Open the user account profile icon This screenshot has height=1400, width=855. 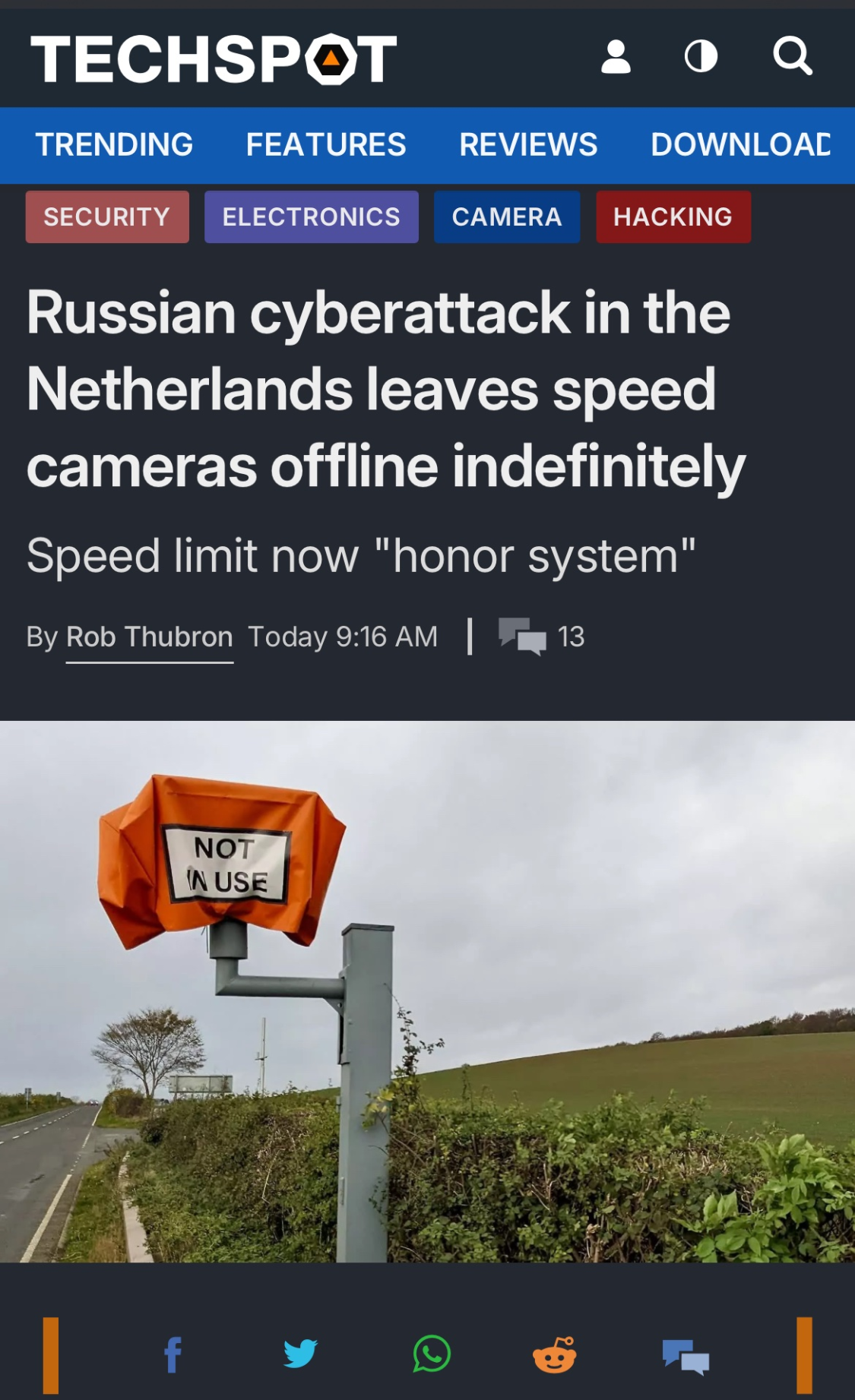coord(616,57)
